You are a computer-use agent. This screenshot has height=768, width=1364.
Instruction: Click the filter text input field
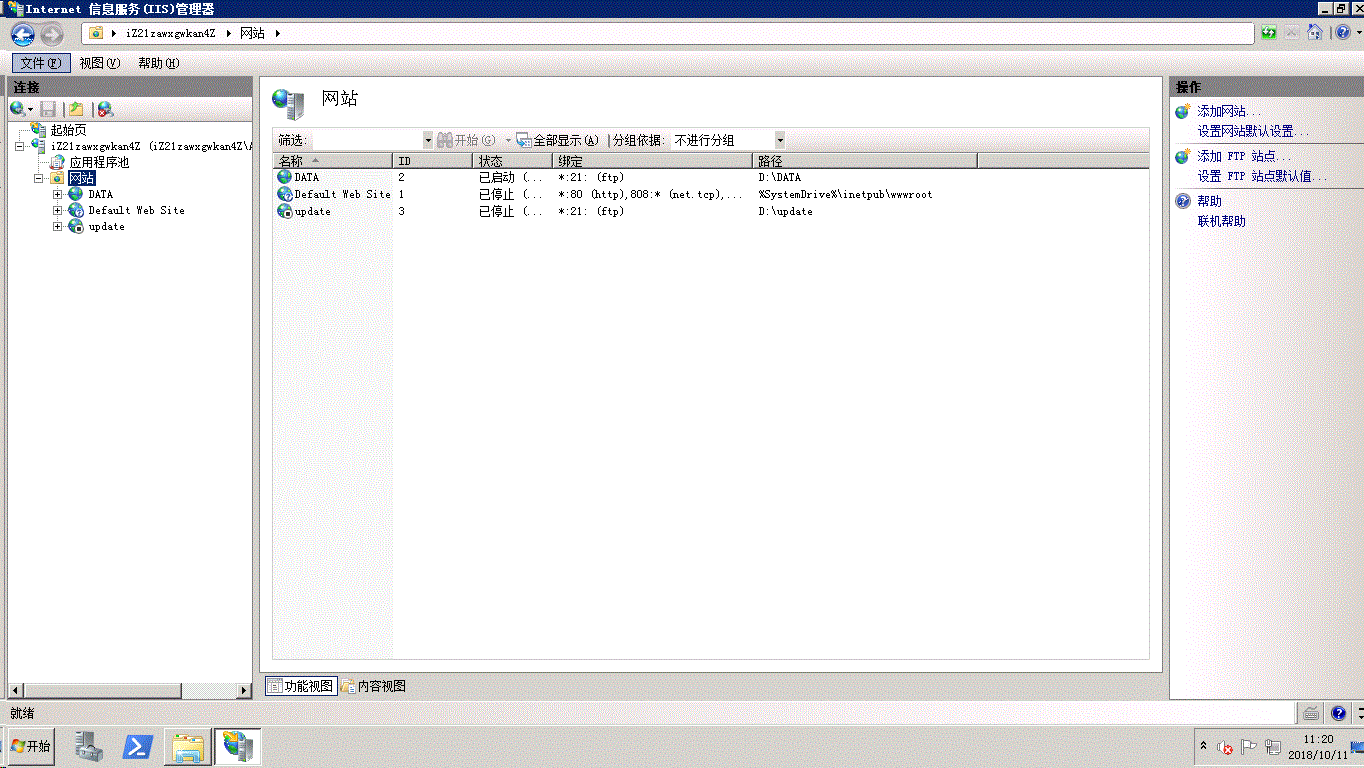tap(366, 141)
